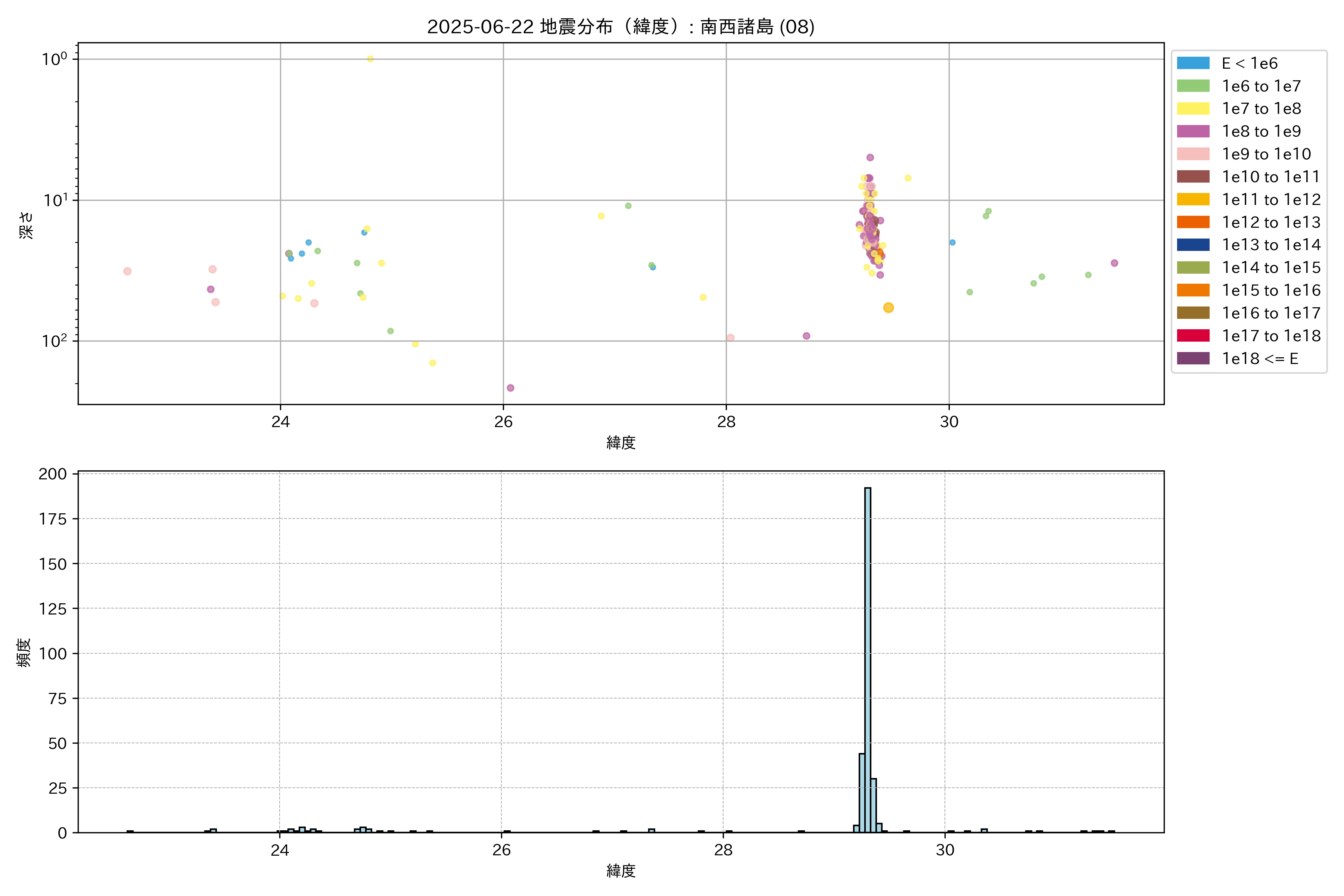
Task: Click the '1e18 <= E' legend label
Action: [x=1259, y=358]
